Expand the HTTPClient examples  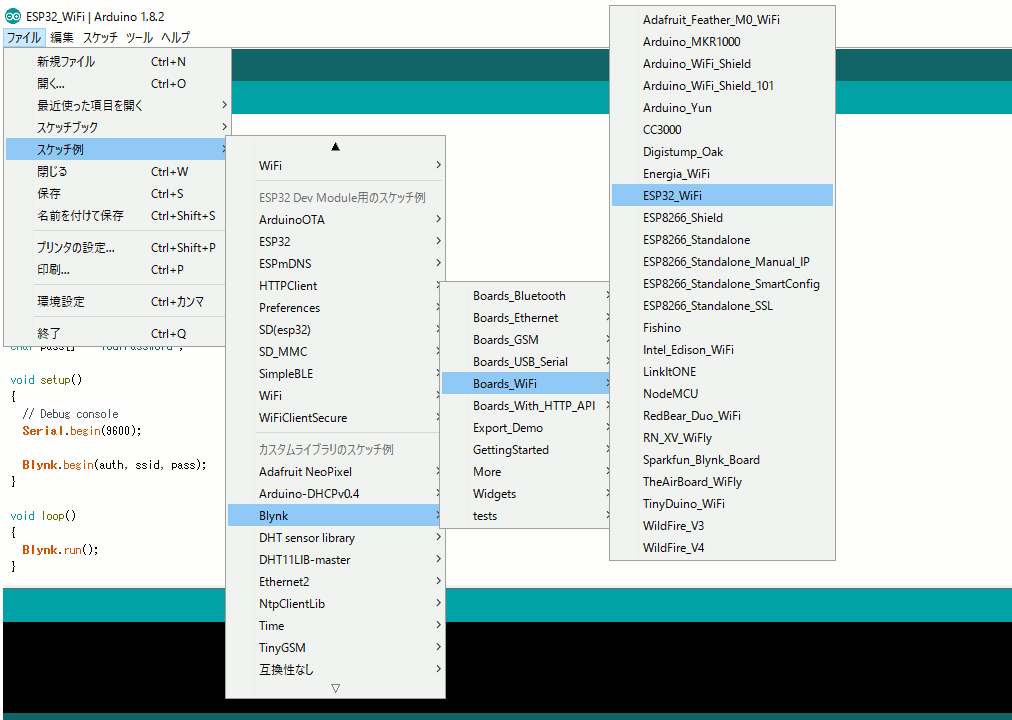336,285
